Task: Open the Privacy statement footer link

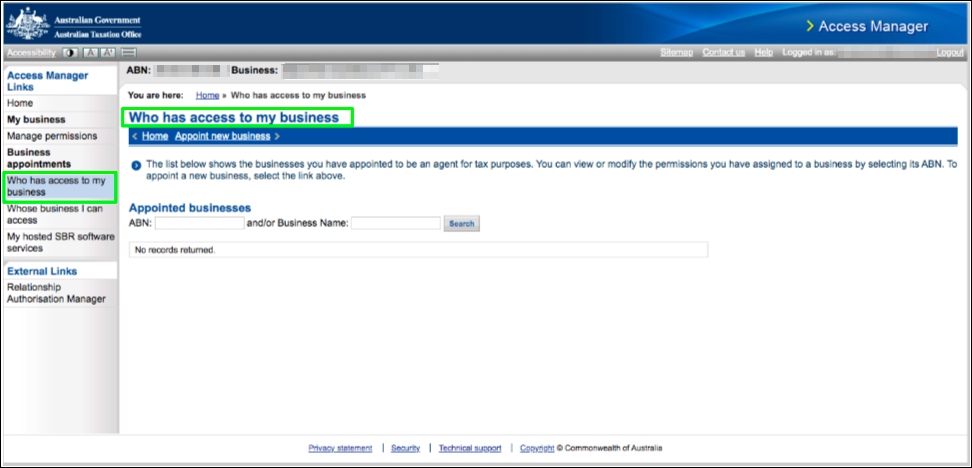Action: tap(340, 448)
